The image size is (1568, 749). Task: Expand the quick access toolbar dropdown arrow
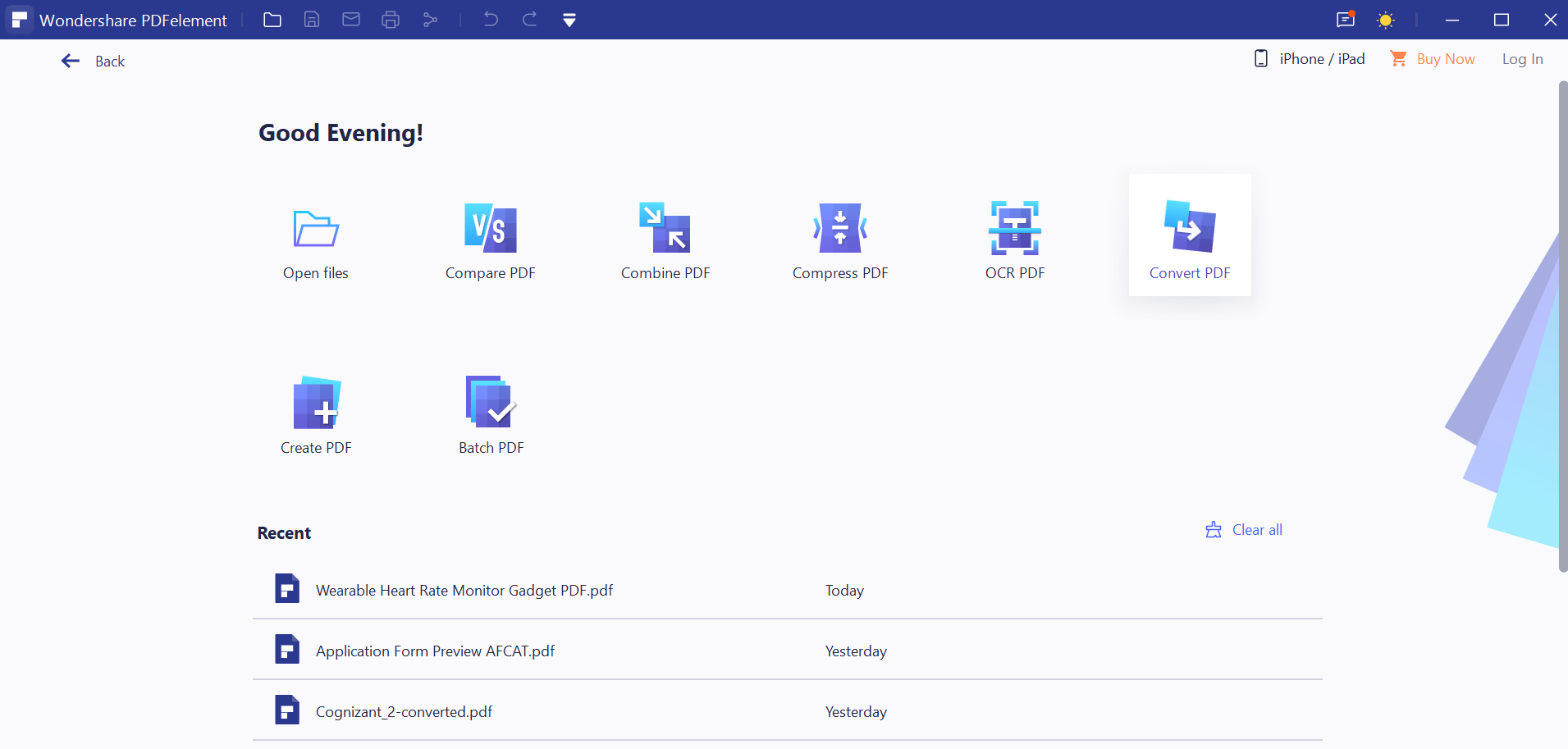[569, 21]
